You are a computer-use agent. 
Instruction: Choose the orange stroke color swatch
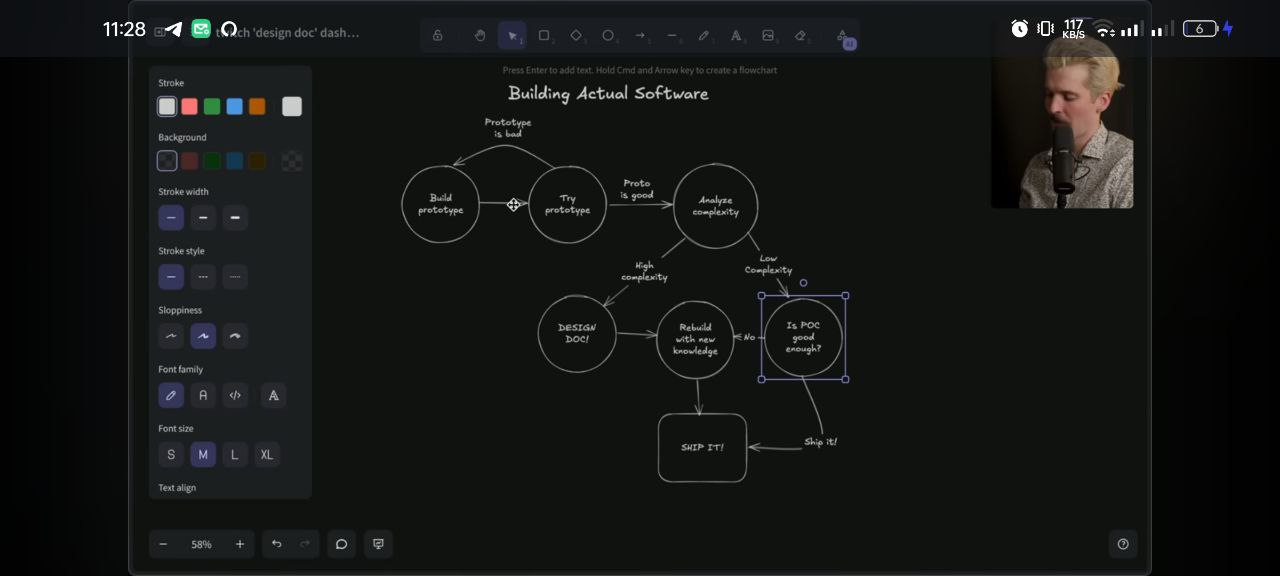[257, 106]
